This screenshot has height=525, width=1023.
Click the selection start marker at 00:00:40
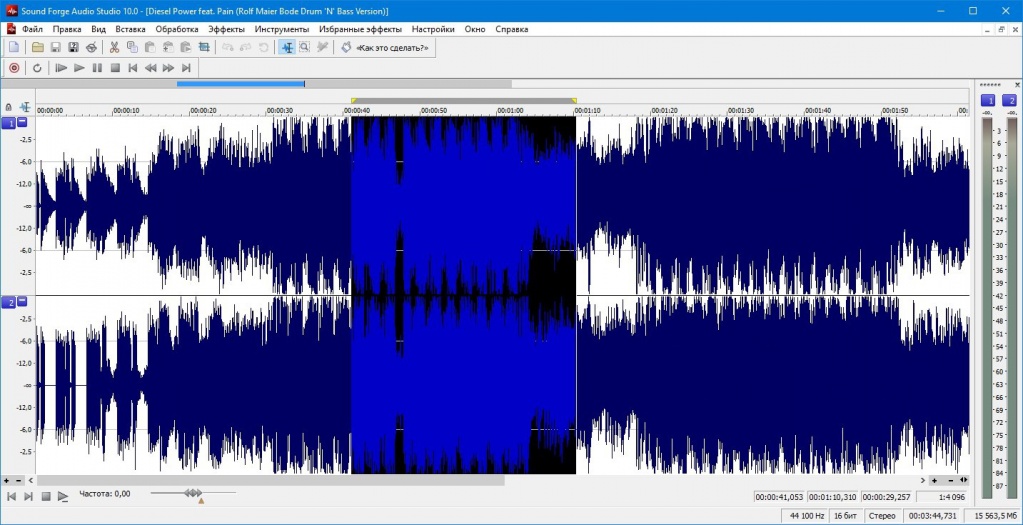tap(354, 100)
